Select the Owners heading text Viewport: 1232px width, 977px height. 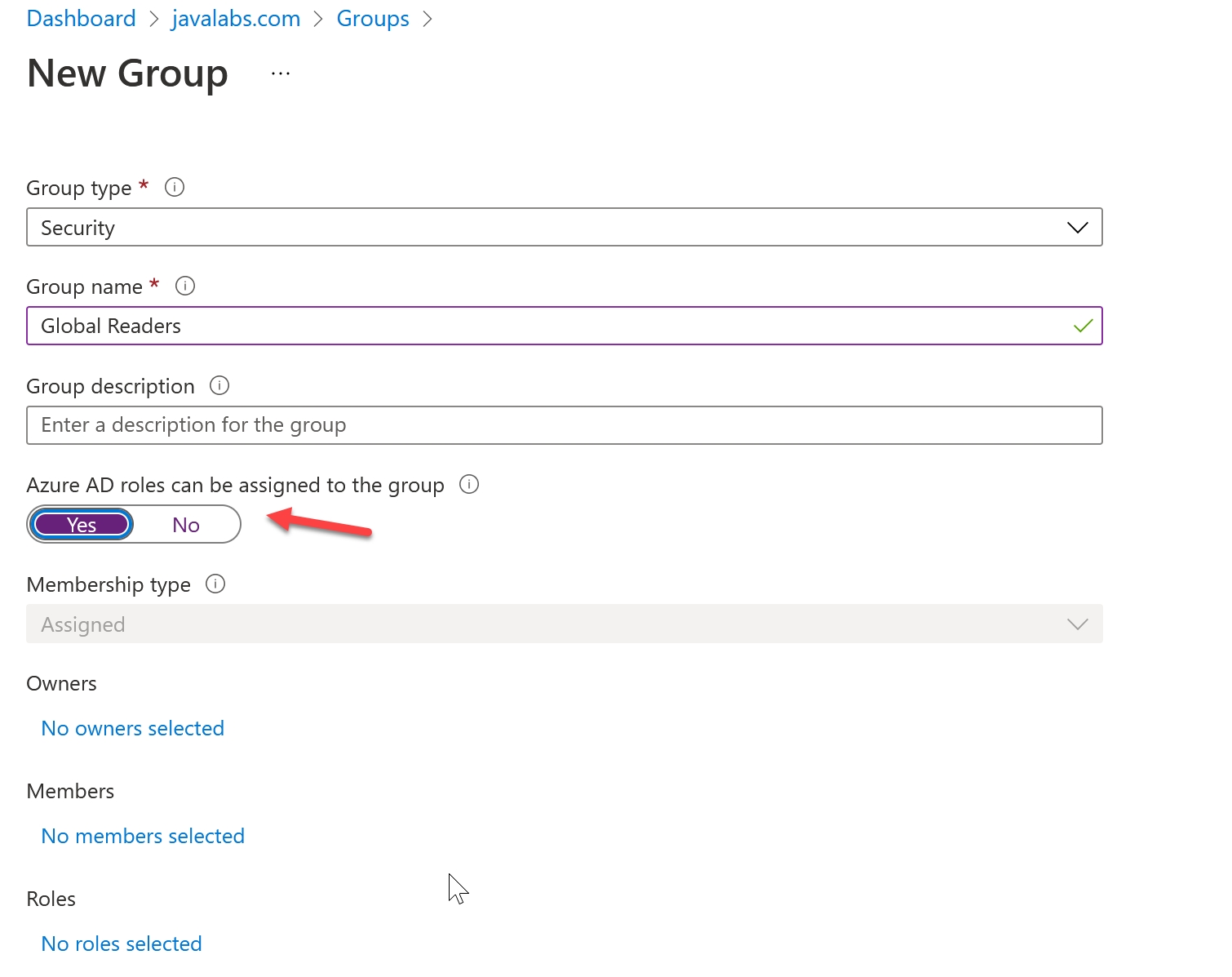(62, 683)
